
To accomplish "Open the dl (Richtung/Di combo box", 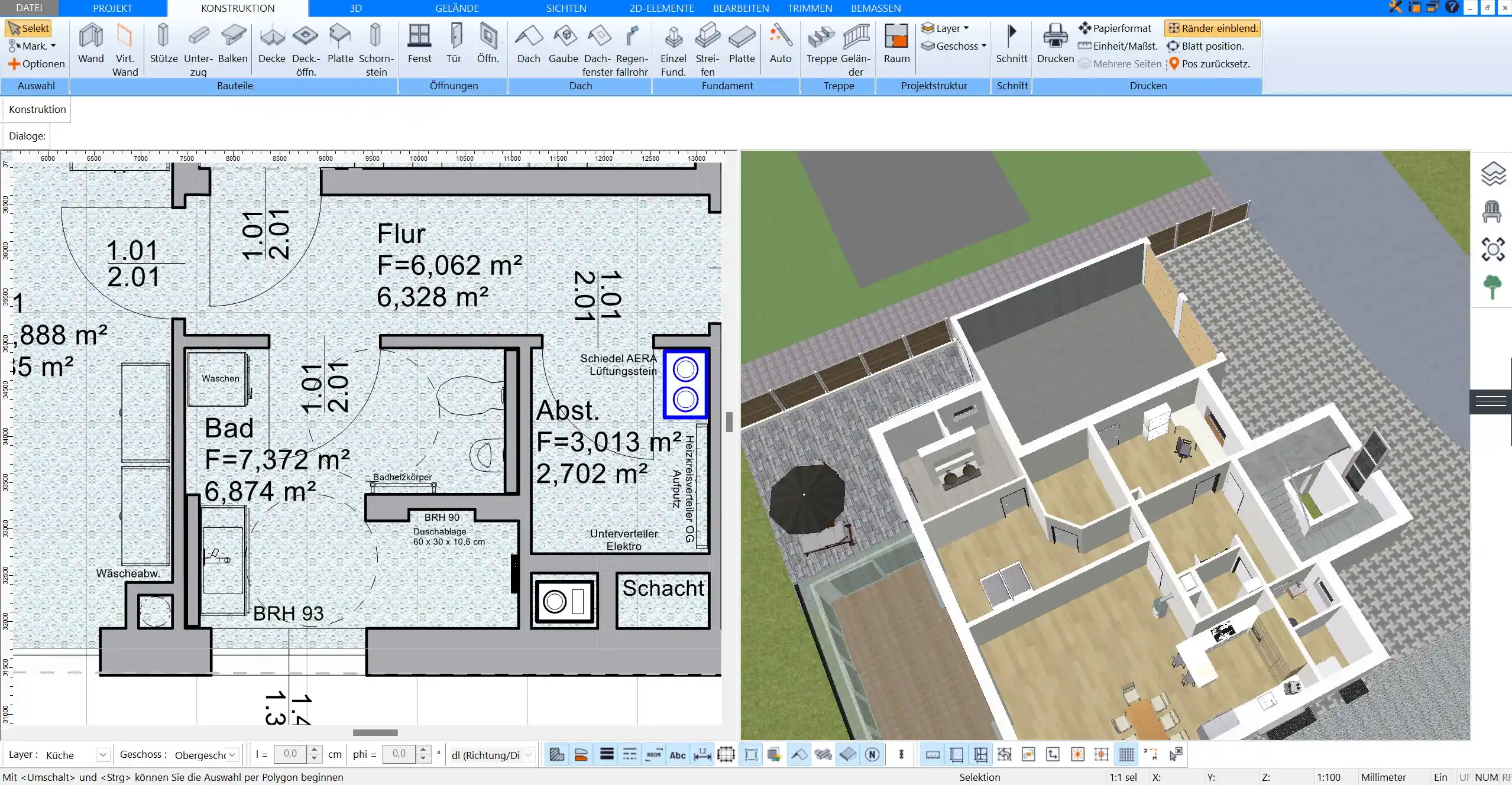I will click(x=493, y=755).
